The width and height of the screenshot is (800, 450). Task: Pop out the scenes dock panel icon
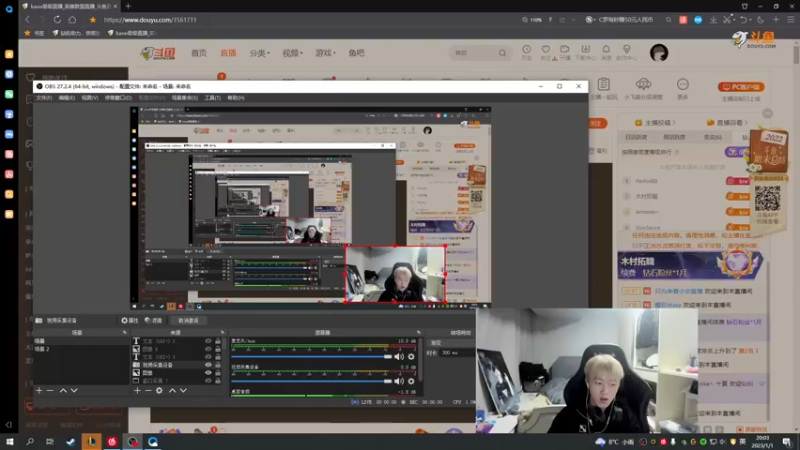(x=124, y=333)
